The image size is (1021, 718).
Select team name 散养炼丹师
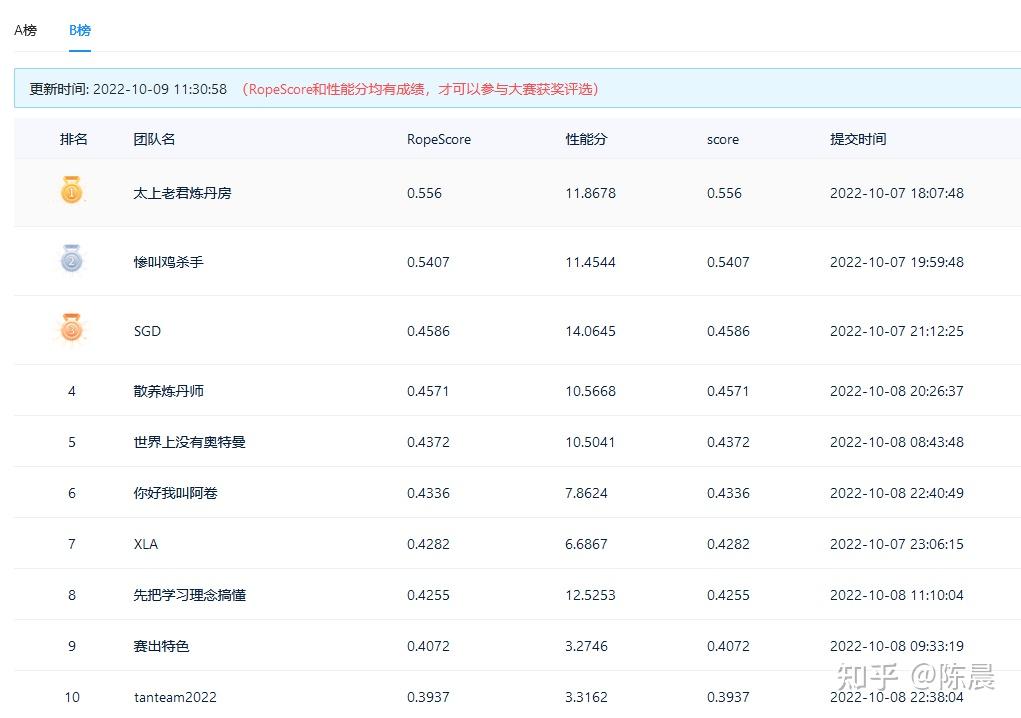point(169,391)
